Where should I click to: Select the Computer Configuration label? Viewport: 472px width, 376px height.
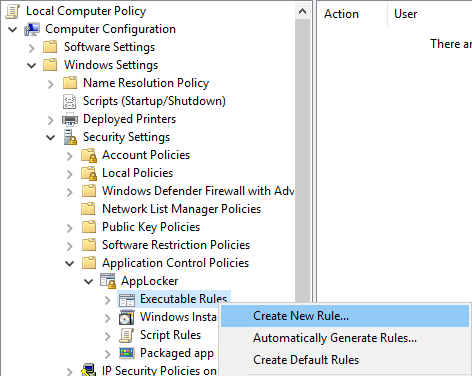(x=110, y=29)
